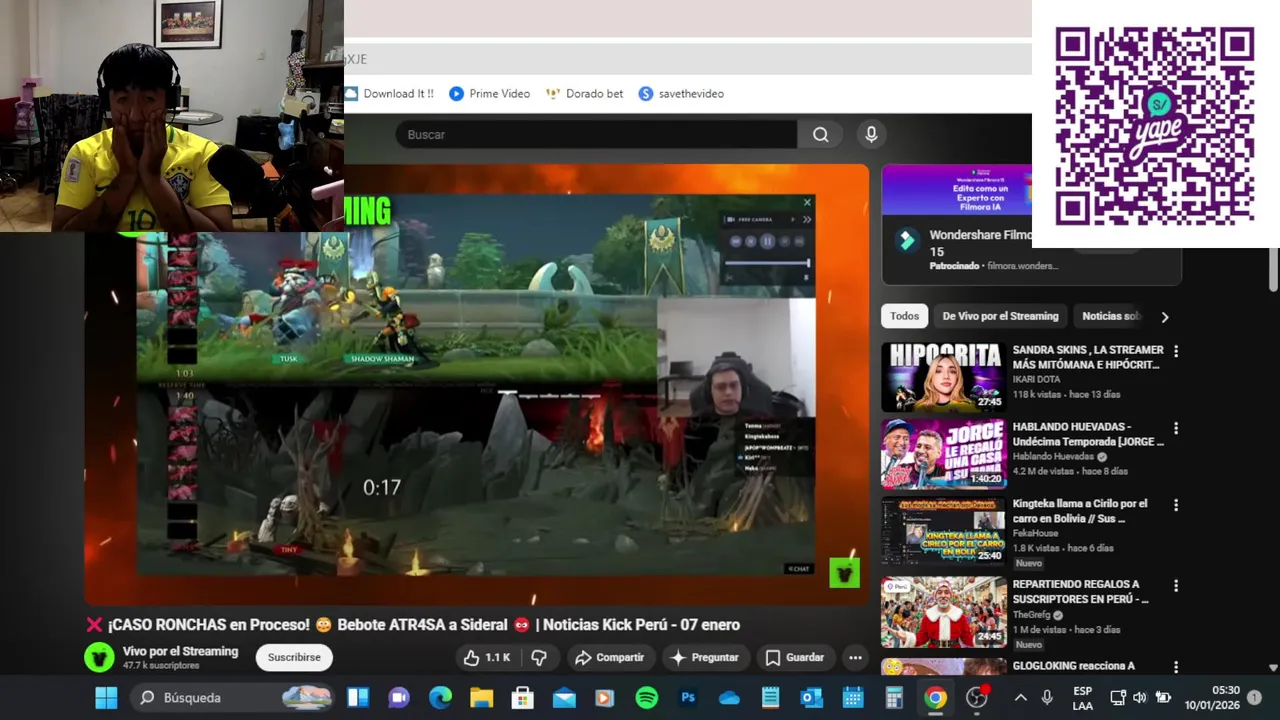Open the Calendar app from the taskbar

coord(853,698)
